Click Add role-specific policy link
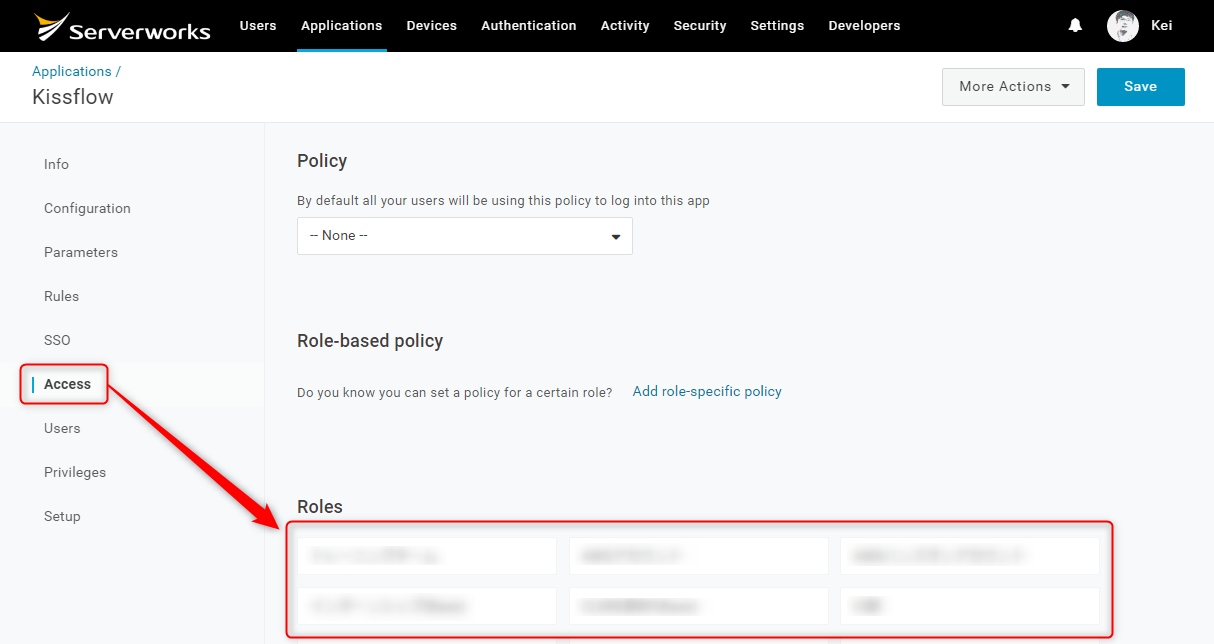The width and height of the screenshot is (1214, 644). click(707, 391)
